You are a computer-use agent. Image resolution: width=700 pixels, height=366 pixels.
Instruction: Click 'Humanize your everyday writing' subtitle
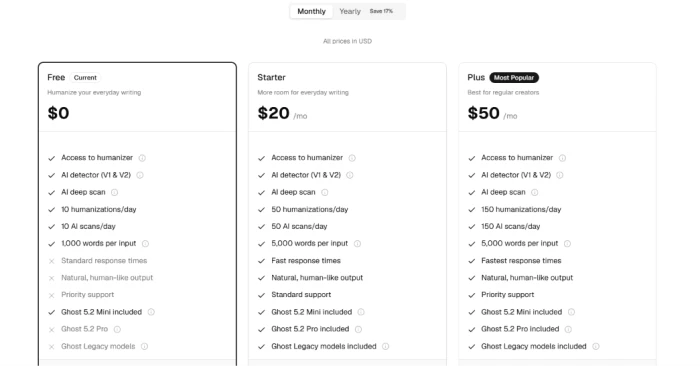click(94, 92)
